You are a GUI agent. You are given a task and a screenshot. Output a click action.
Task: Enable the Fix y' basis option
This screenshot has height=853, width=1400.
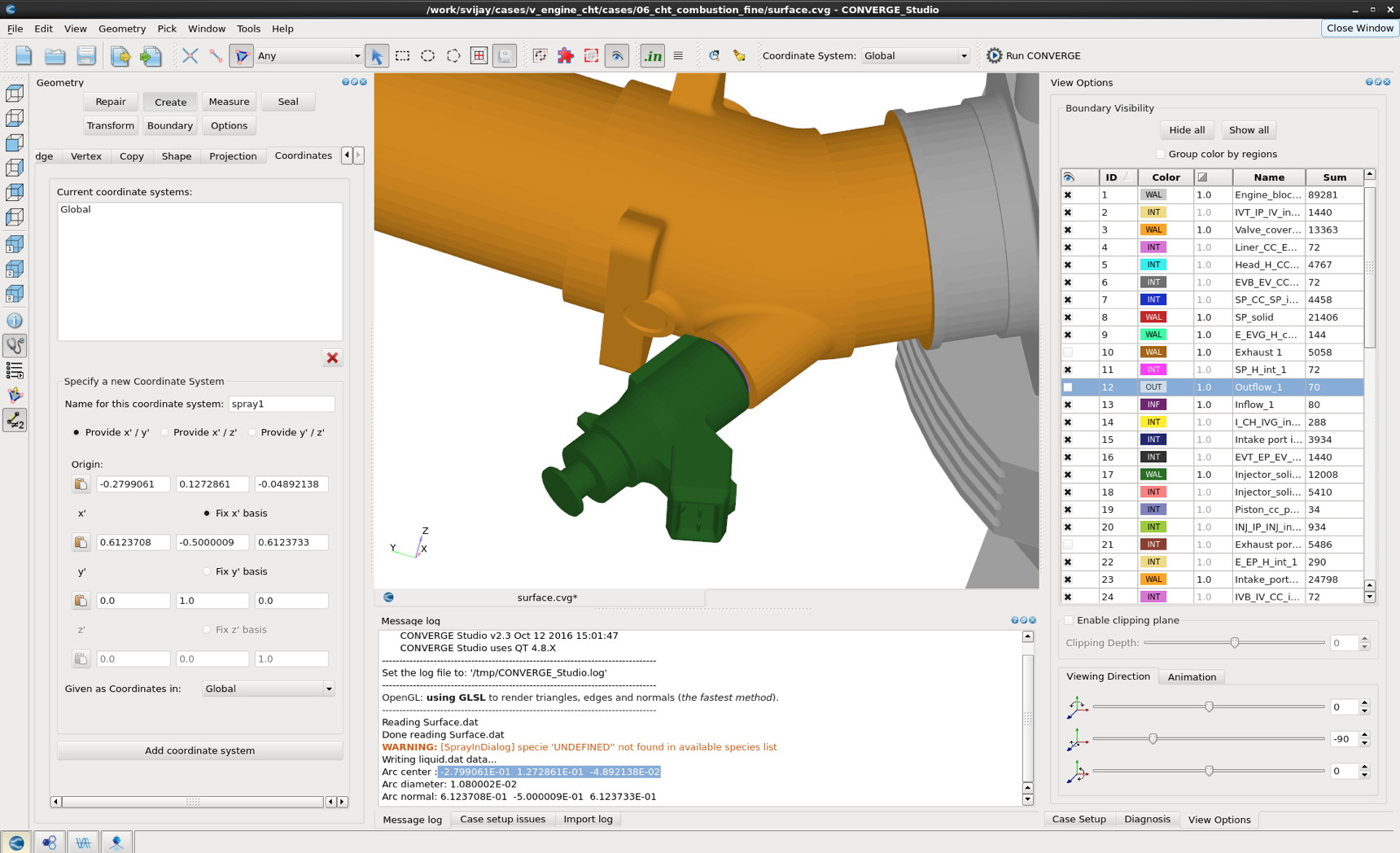205,571
